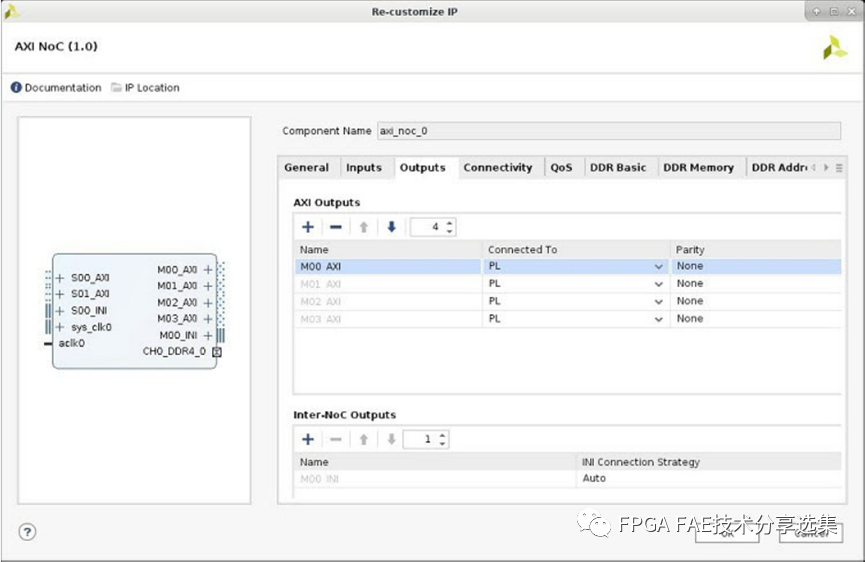Remove selected AXI output with minus icon

335,227
